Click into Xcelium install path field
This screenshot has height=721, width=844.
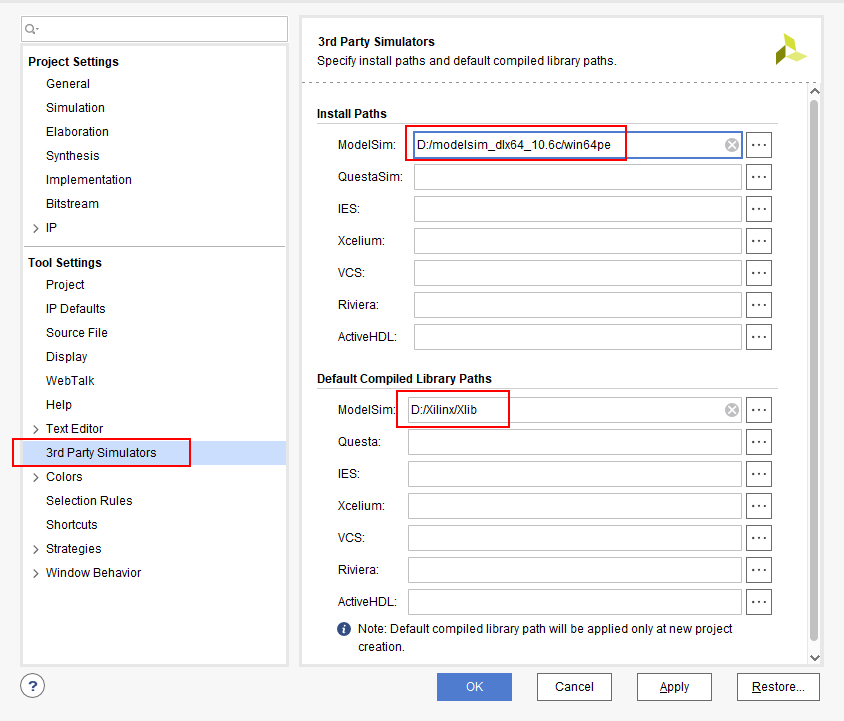(x=578, y=241)
